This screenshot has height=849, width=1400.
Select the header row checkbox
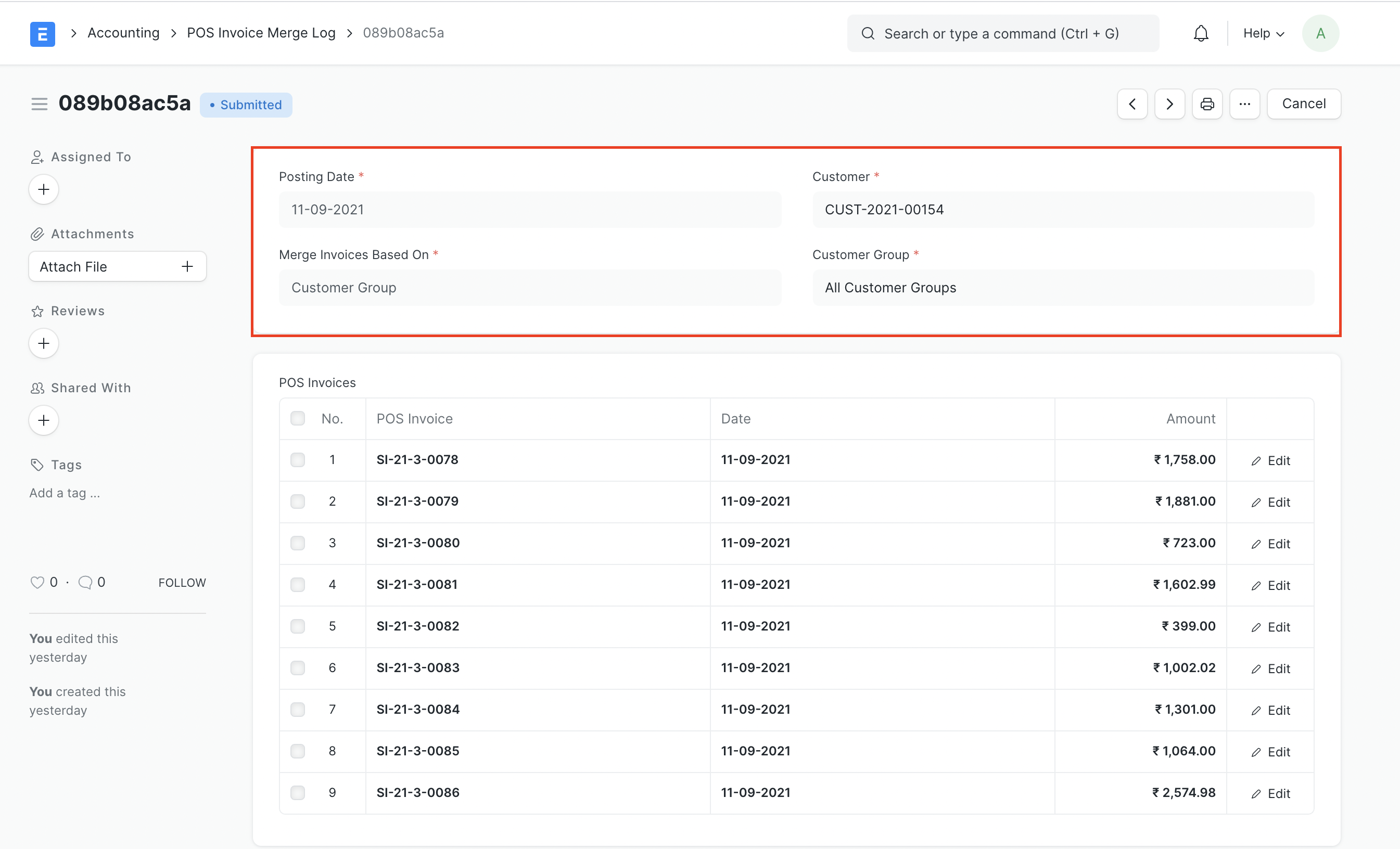click(x=297, y=418)
